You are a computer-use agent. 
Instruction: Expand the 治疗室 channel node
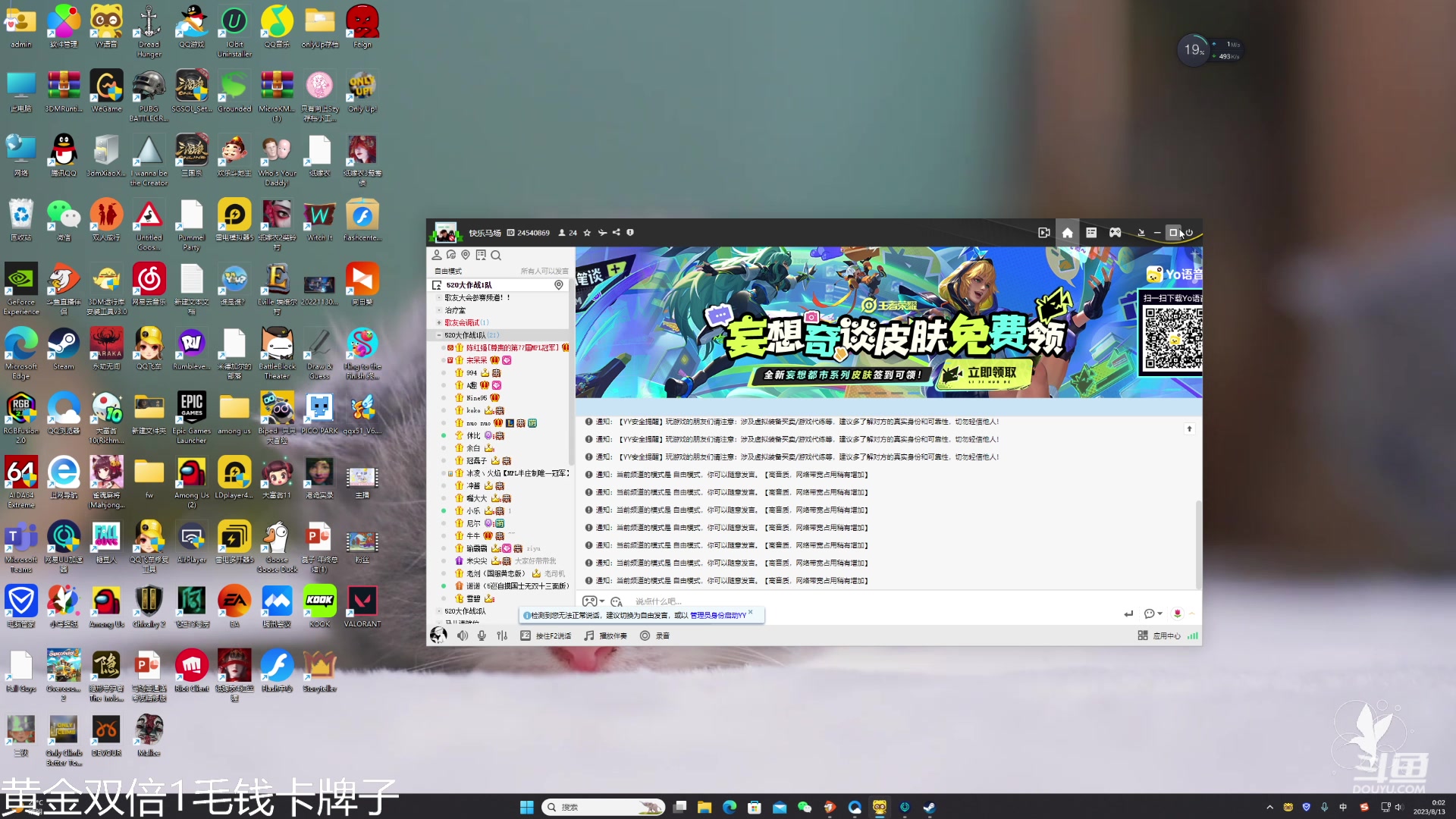[x=438, y=310]
